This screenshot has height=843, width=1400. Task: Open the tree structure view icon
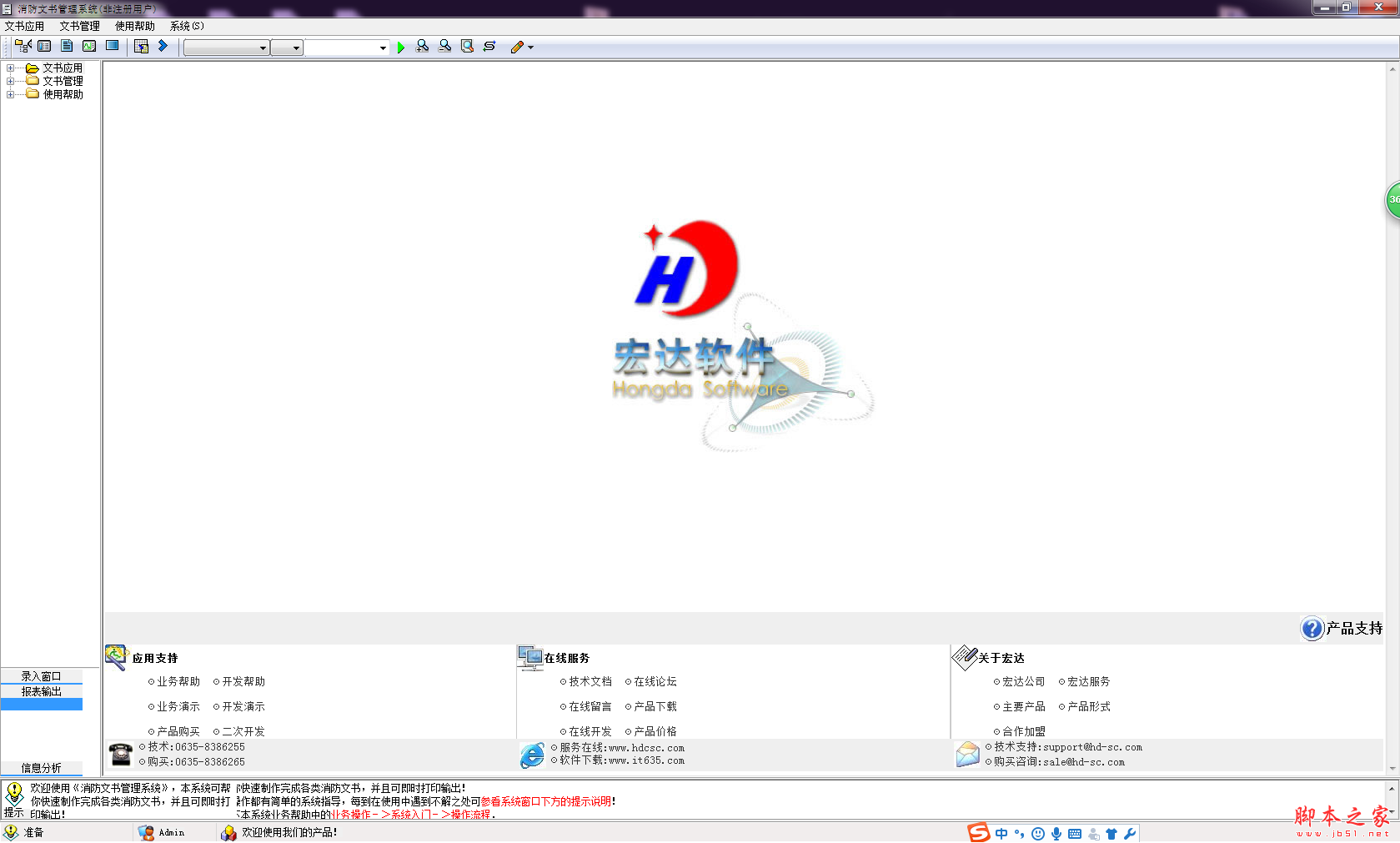(x=23, y=46)
